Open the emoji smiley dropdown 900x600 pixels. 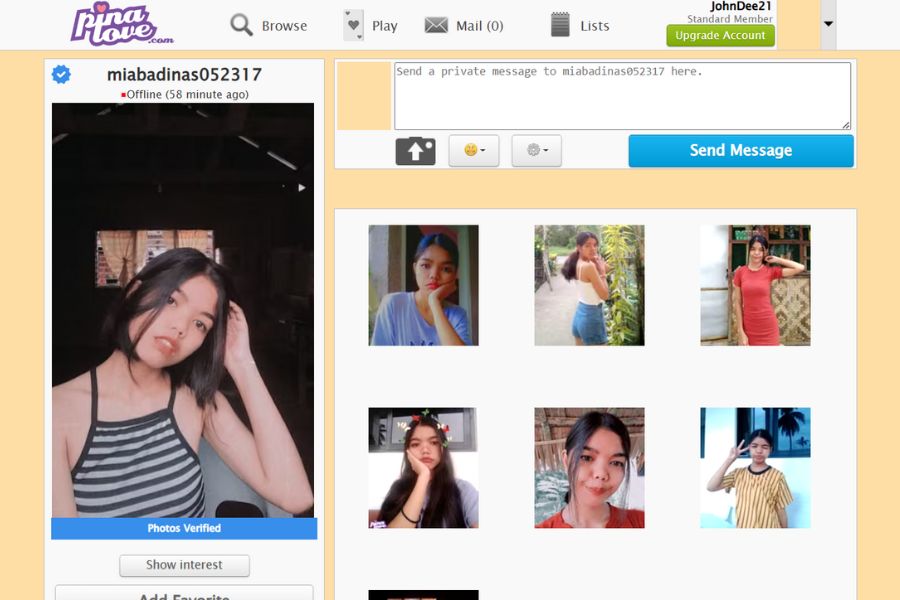tap(474, 151)
